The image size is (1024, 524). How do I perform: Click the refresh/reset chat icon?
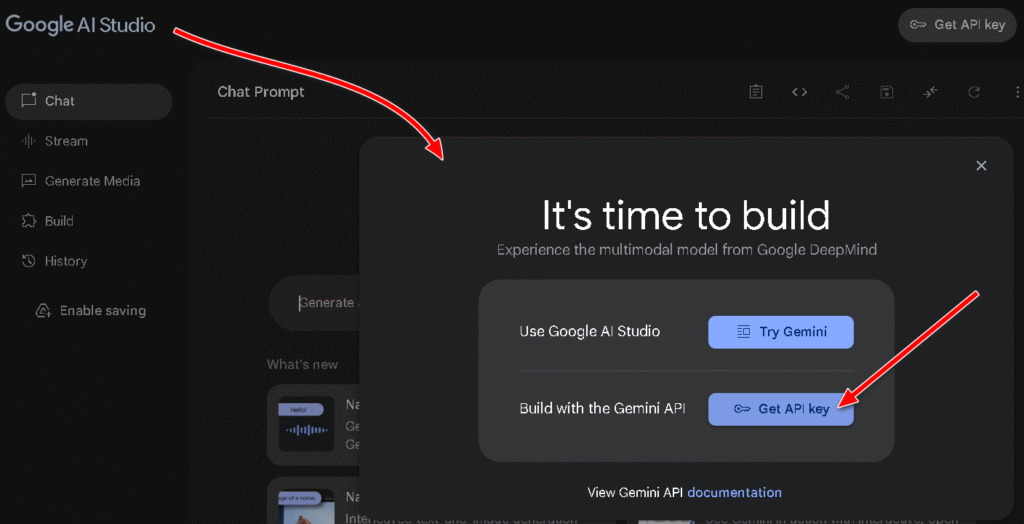(974, 92)
